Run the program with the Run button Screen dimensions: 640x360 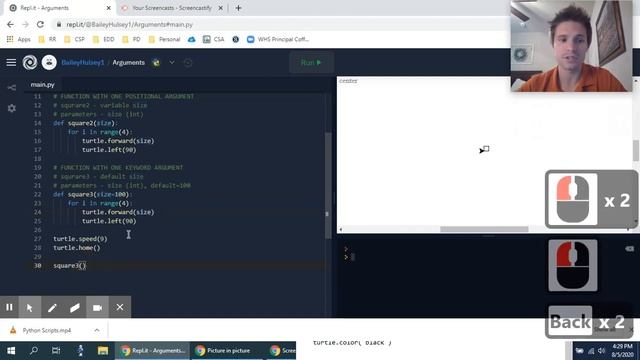(311, 62)
